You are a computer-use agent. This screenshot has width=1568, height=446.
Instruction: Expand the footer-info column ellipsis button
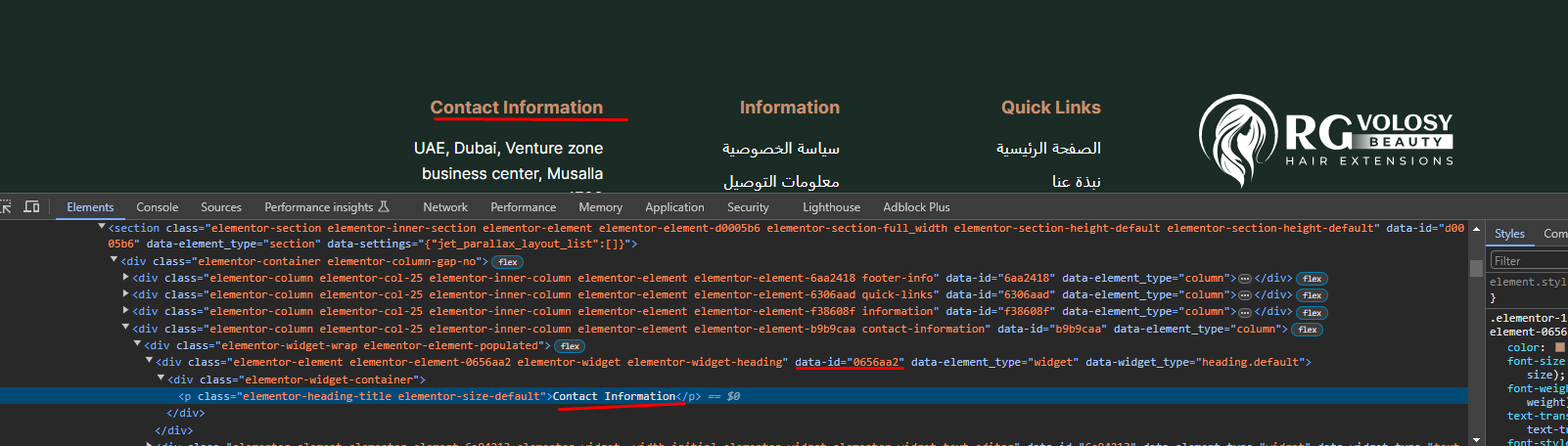coord(1245,279)
